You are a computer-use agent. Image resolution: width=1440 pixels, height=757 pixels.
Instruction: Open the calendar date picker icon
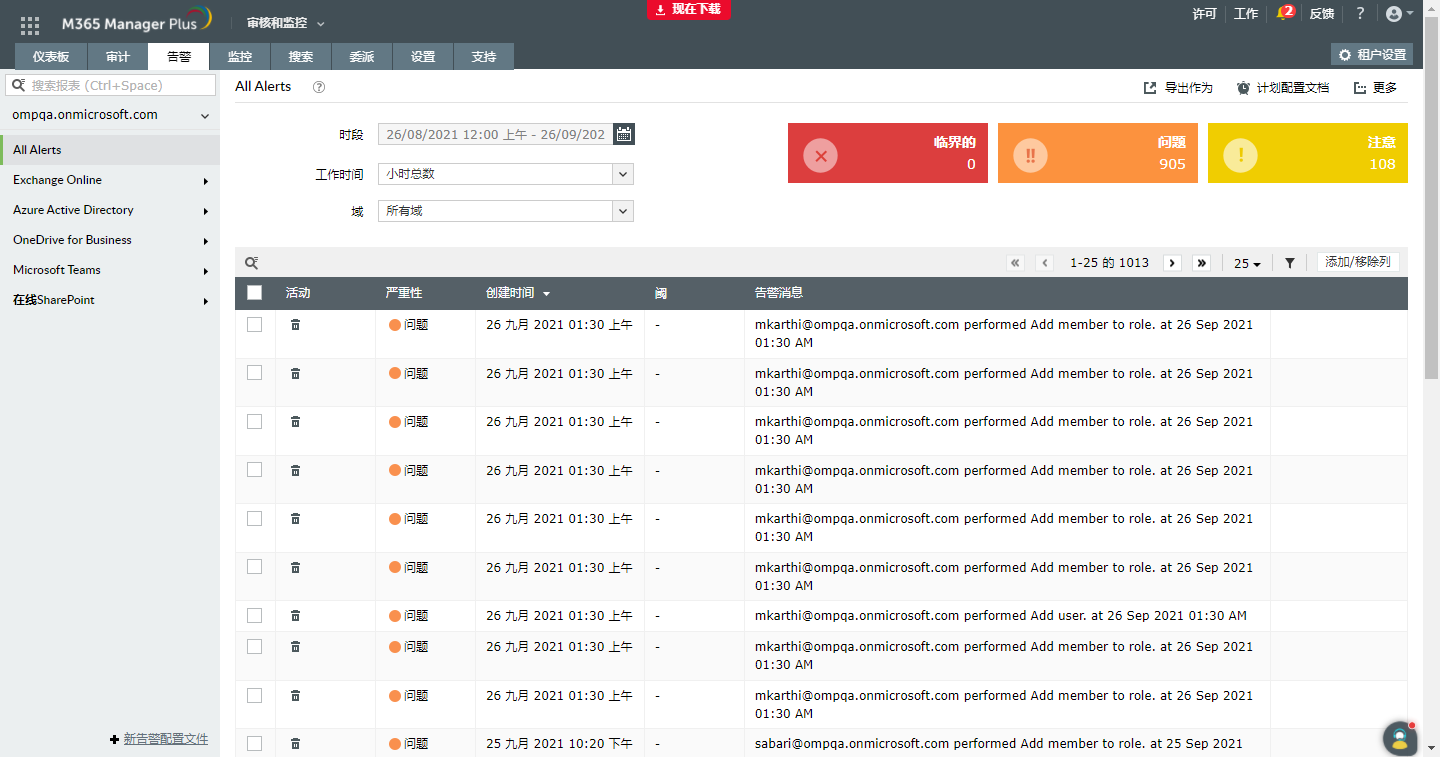pos(623,134)
